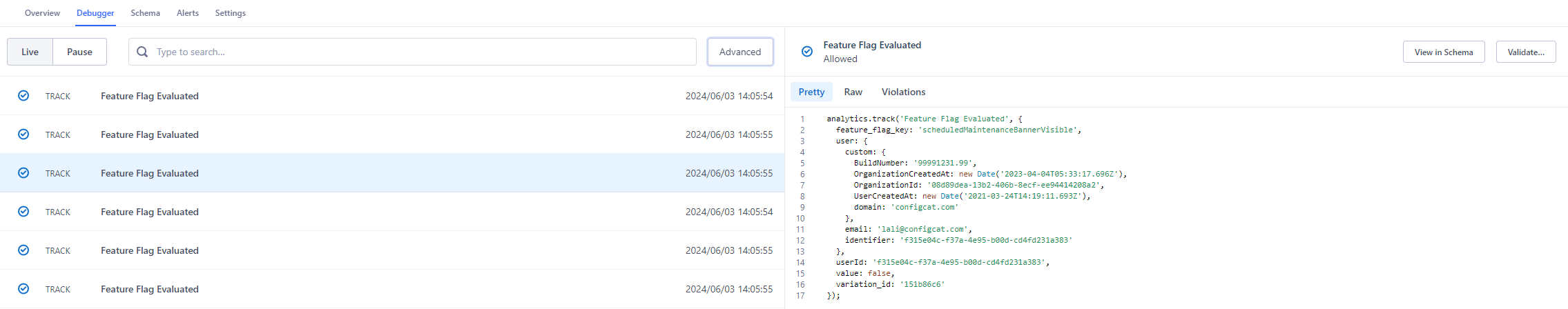
Task: Open the Violations tab
Action: tap(903, 92)
